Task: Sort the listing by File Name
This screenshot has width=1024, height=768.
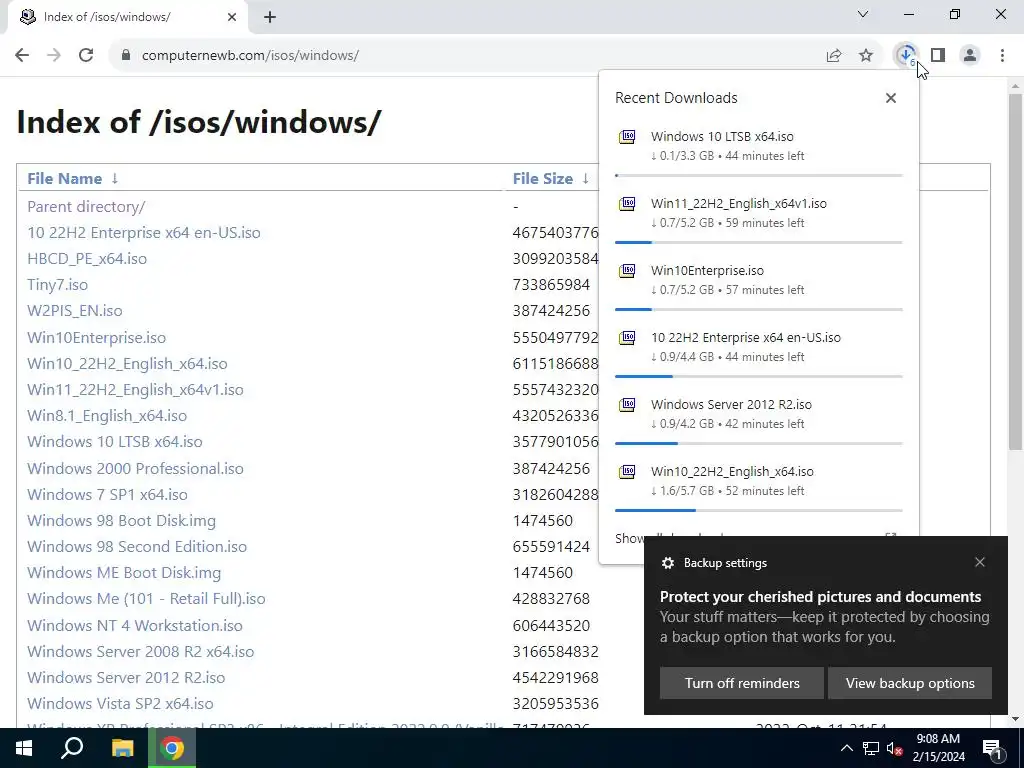Action: click(x=65, y=178)
